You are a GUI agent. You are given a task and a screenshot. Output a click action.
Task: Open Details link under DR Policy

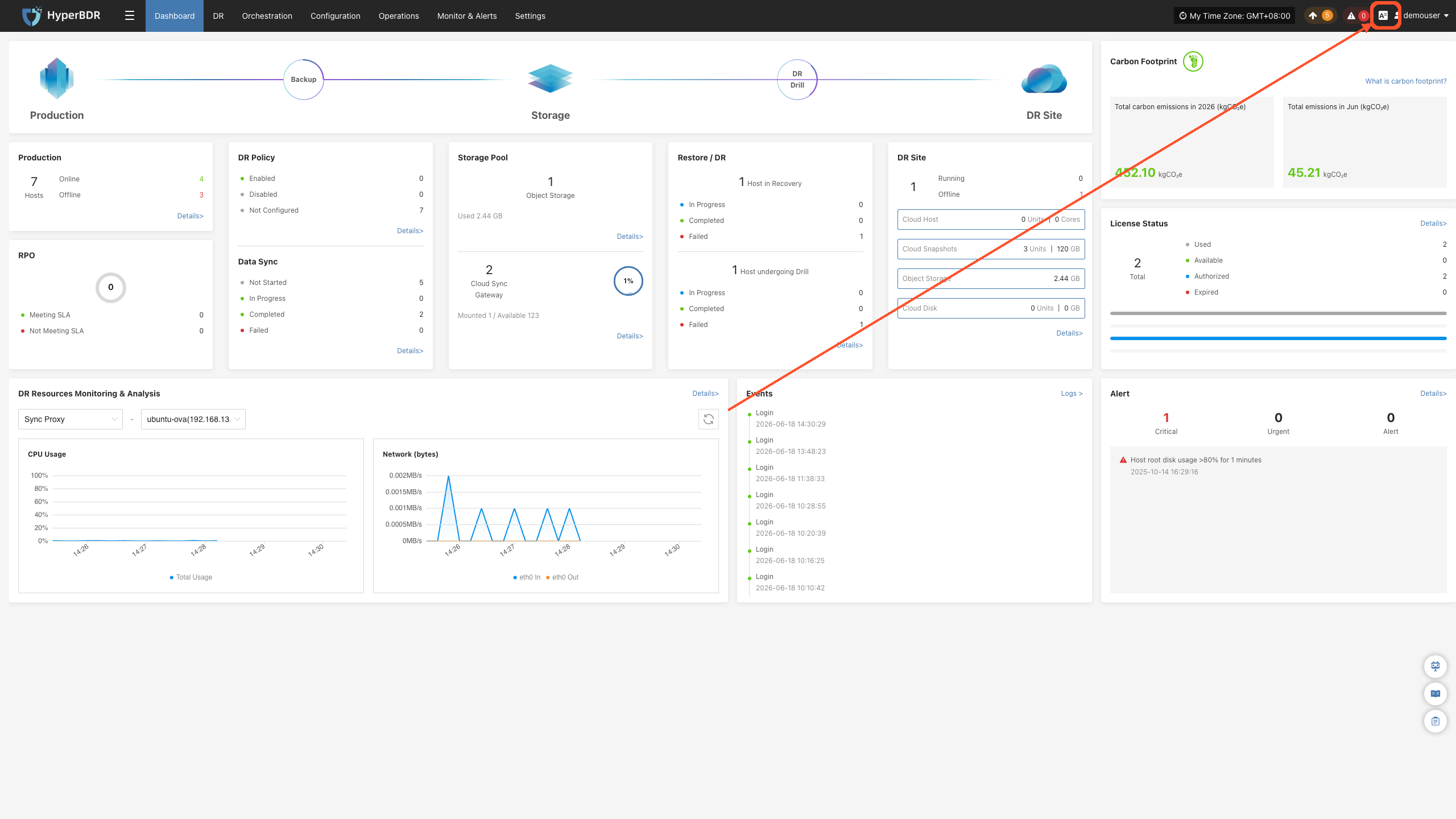[x=410, y=231]
